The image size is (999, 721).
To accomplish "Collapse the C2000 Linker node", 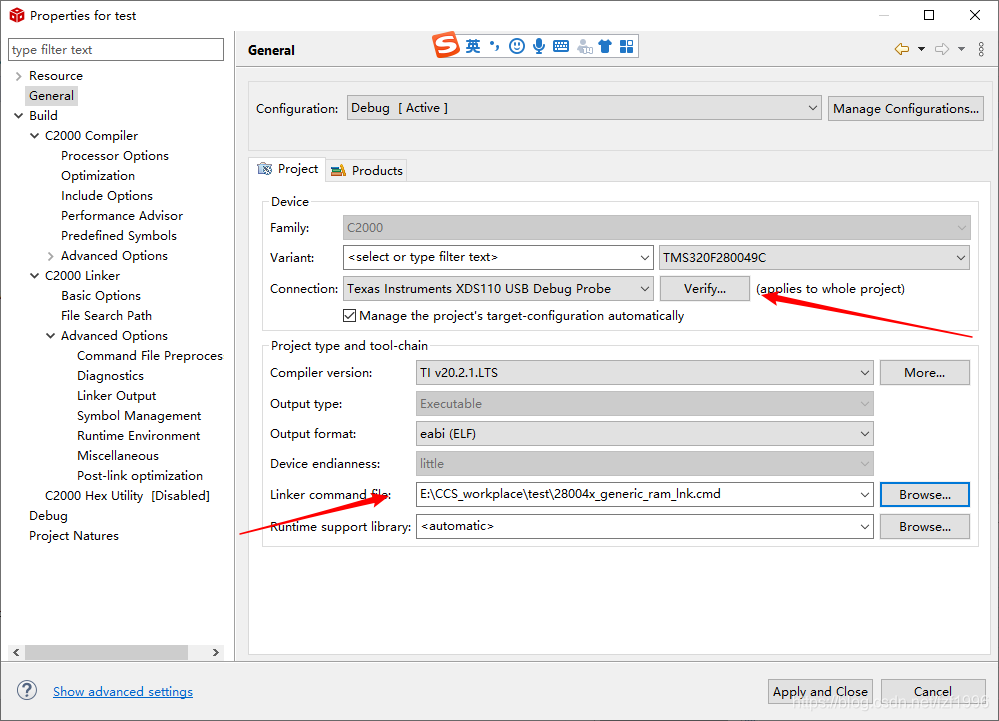I will [34, 276].
